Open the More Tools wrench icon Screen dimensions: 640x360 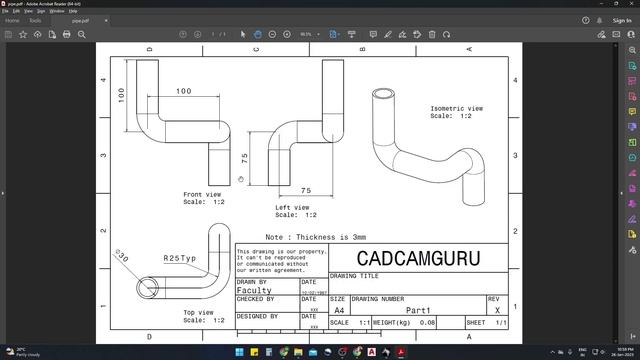pyautogui.click(x=632, y=249)
